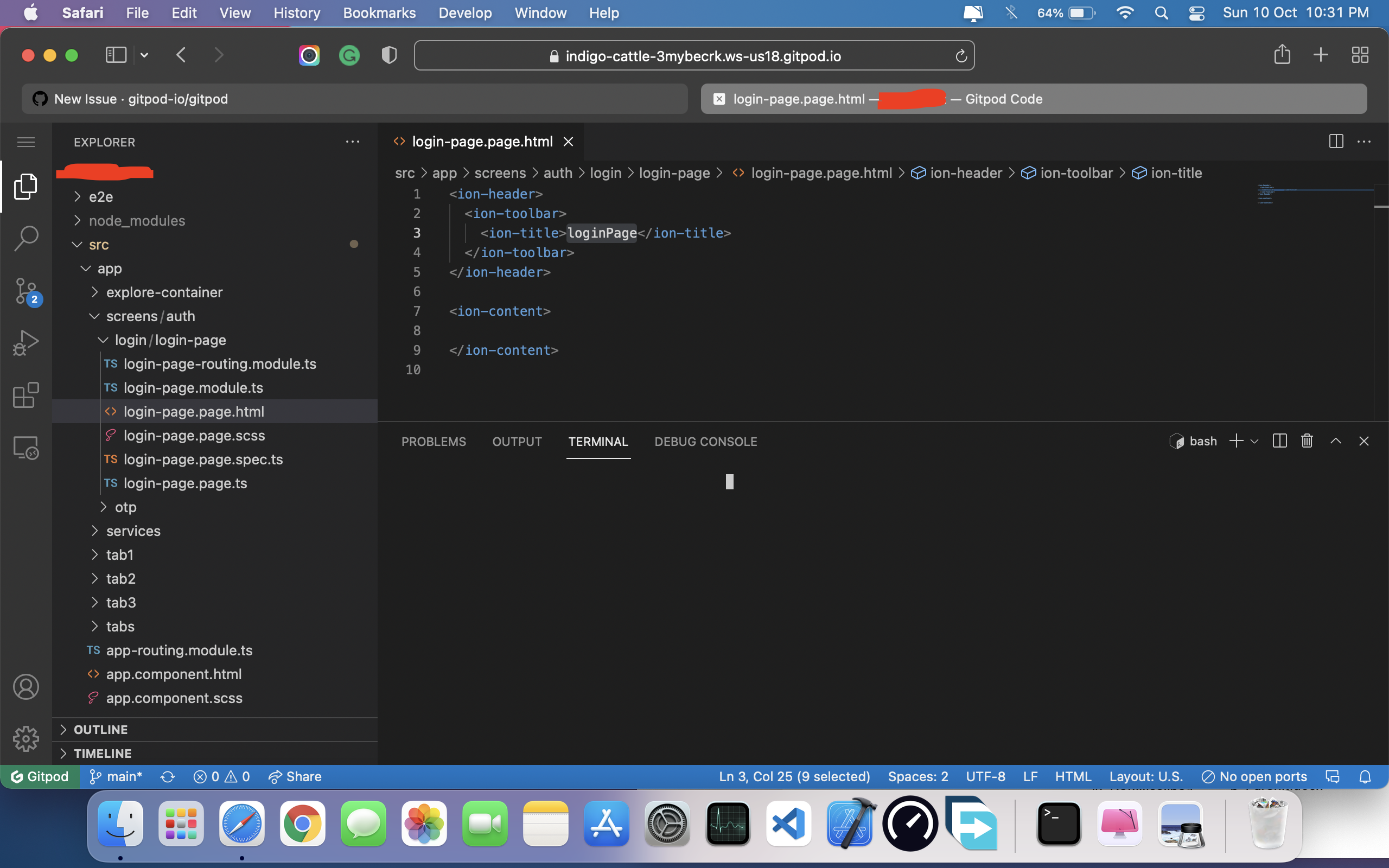Click No open ports in the status bar
This screenshot has width=1389, height=868.
(x=1254, y=777)
